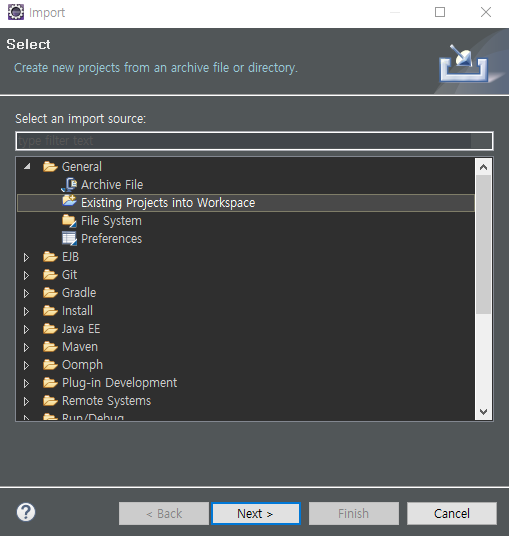The height and width of the screenshot is (536, 509).
Task: Expand the Git category
Action: pos(26,276)
